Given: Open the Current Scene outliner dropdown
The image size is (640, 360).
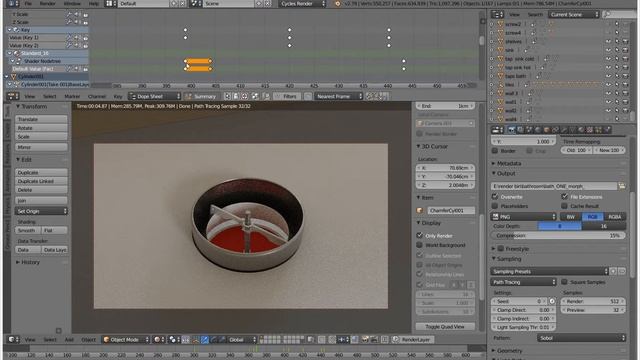Looking at the screenshot, I should pyautogui.click(x=573, y=14).
